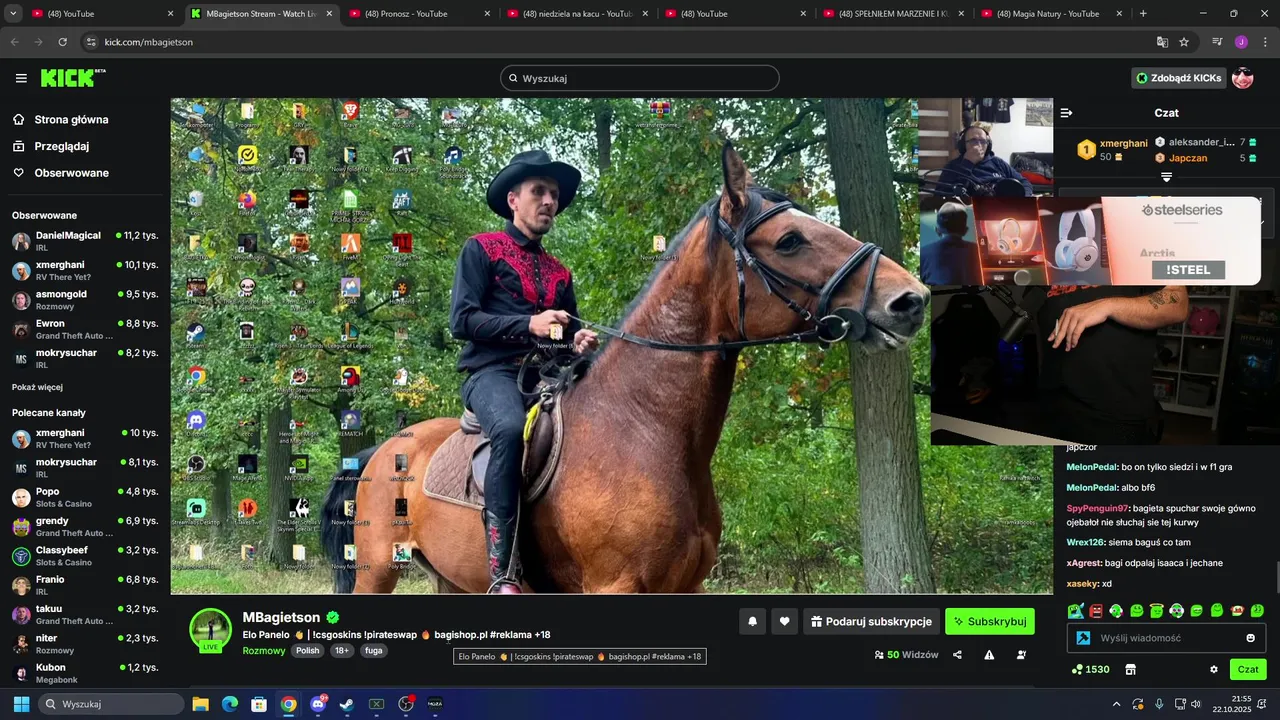The height and width of the screenshot is (720, 1280).
Task: Open asmongold channel
Action: tap(85, 300)
